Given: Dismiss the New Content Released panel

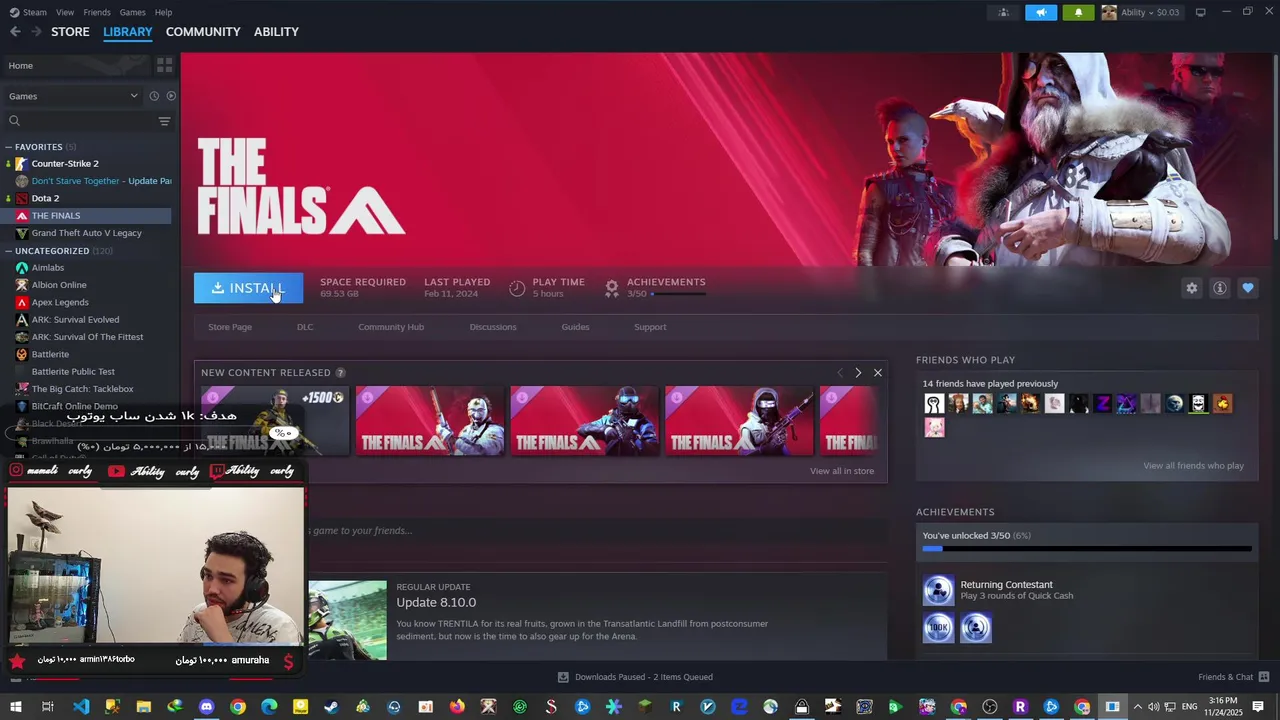Looking at the screenshot, I should 878,373.
